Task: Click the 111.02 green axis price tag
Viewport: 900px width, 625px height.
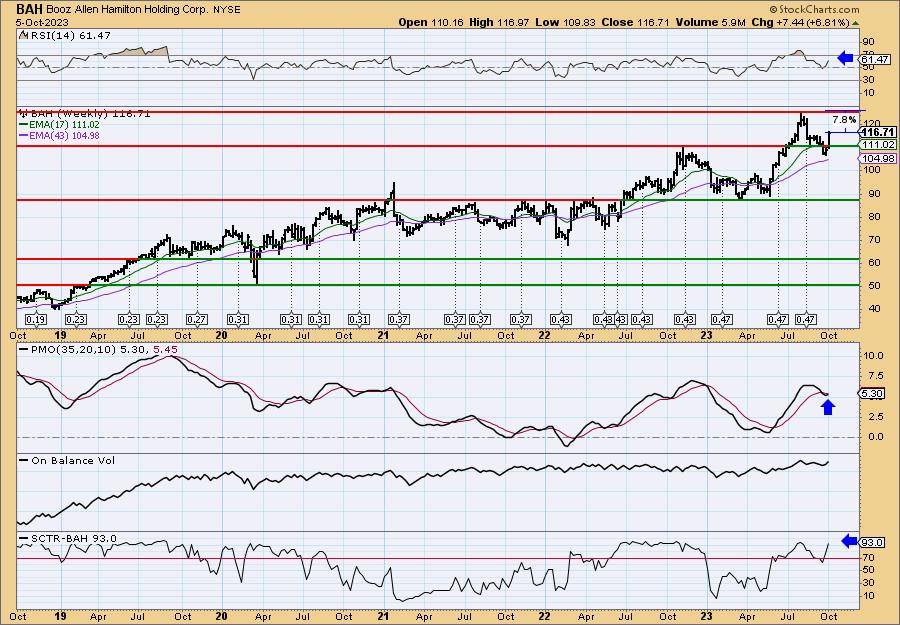Action: tap(878, 145)
